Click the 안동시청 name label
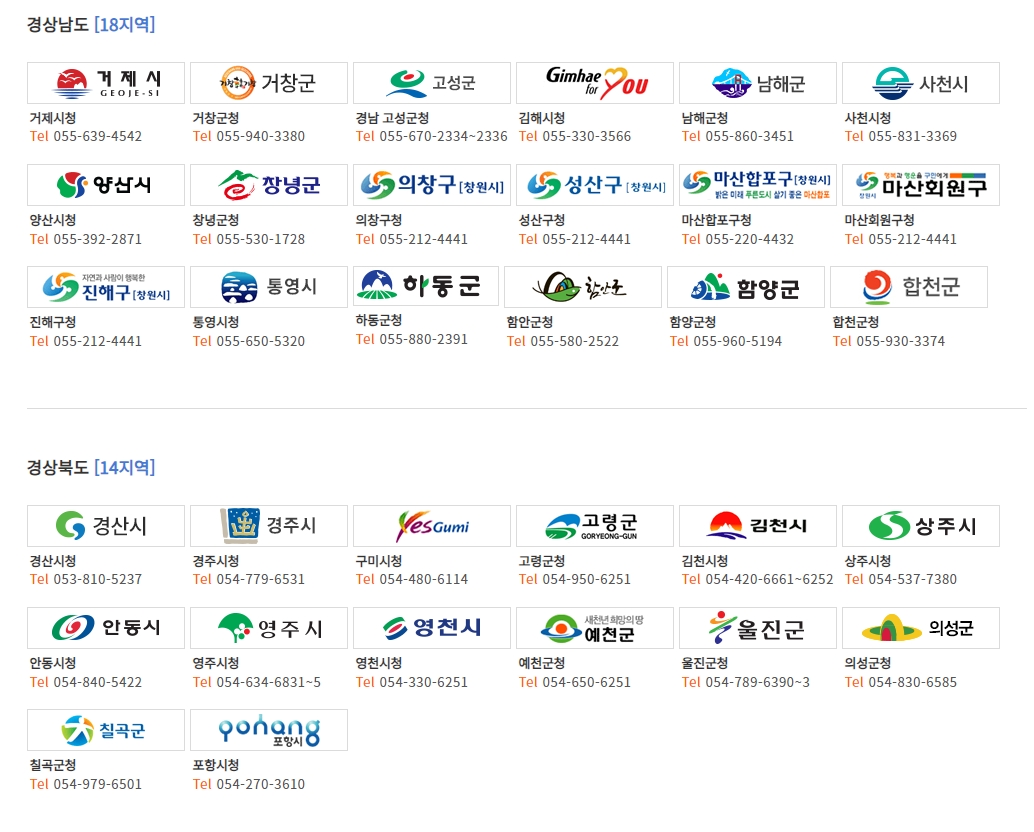 [x=53, y=663]
